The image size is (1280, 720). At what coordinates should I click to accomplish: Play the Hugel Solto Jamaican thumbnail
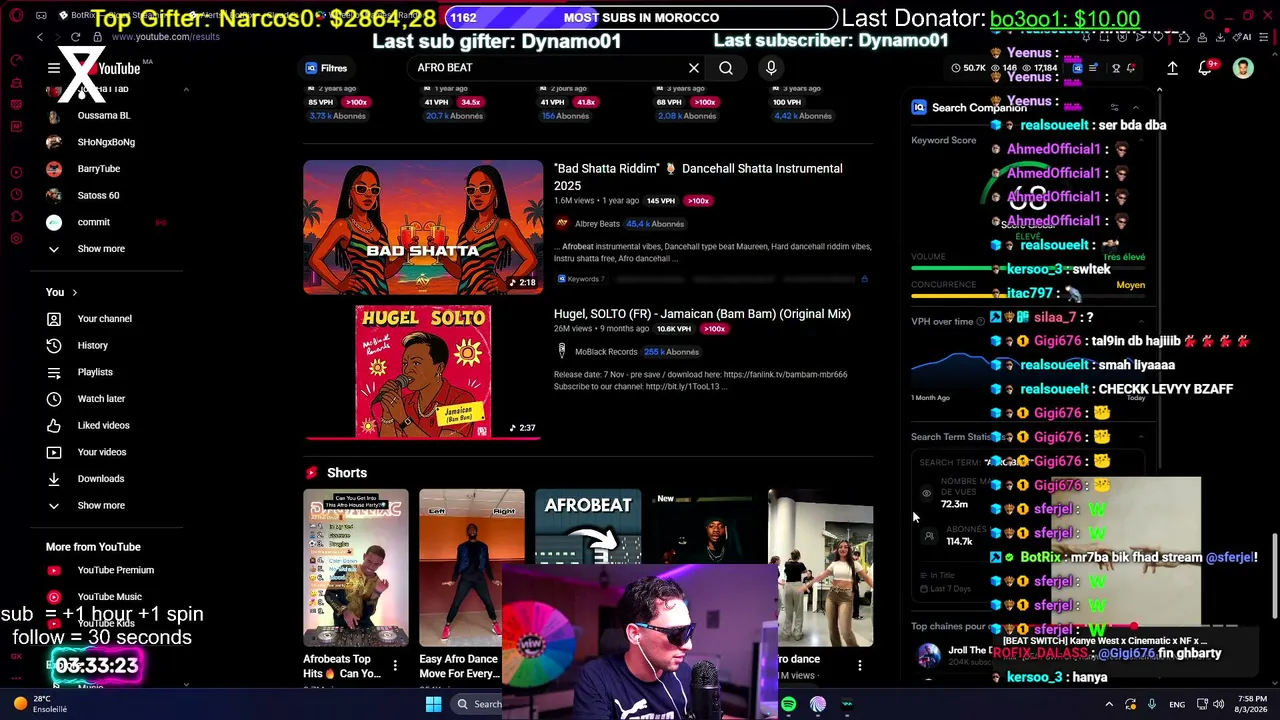click(x=423, y=372)
